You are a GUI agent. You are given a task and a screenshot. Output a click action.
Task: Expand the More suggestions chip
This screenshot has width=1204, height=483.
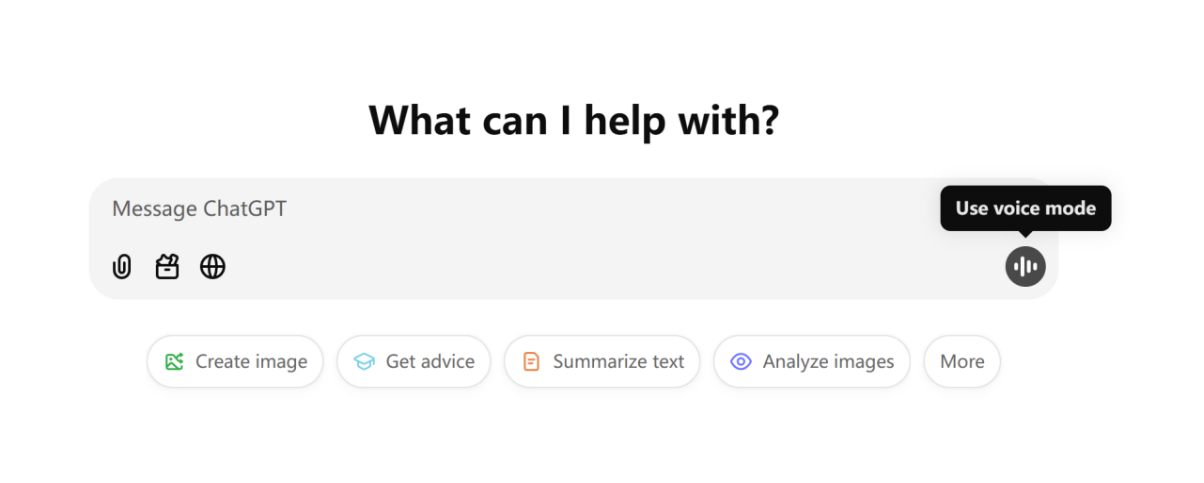coord(962,361)
